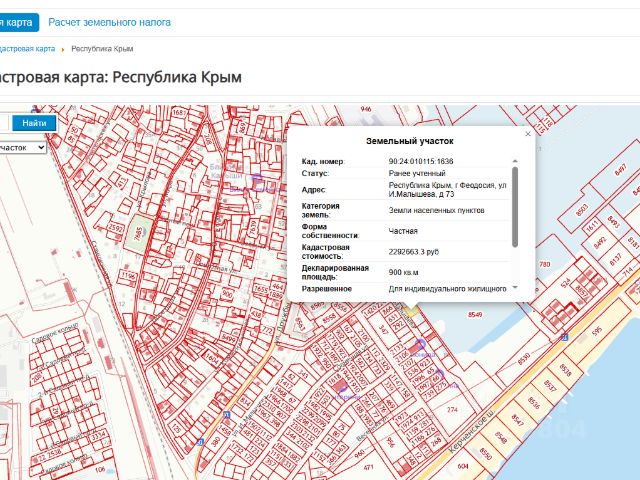Image resolution: width=640 pixels, height=480 pixels.
Task: Click the Садовое кольцо street label
Action: click(55, 333)
